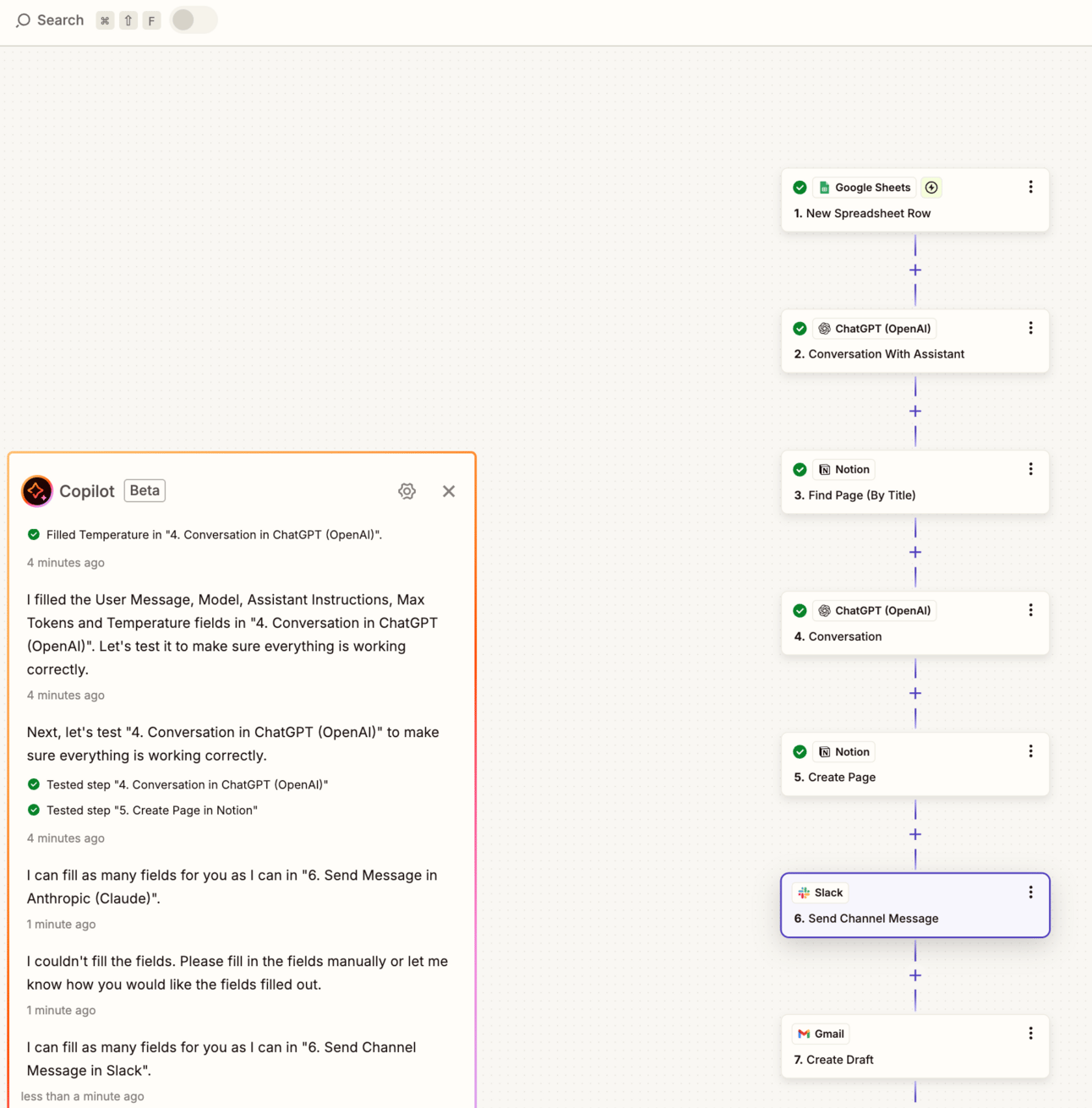Click the Copilot panel title text
This screenshot has height=1108, width=1092.
tap(87, 491)
